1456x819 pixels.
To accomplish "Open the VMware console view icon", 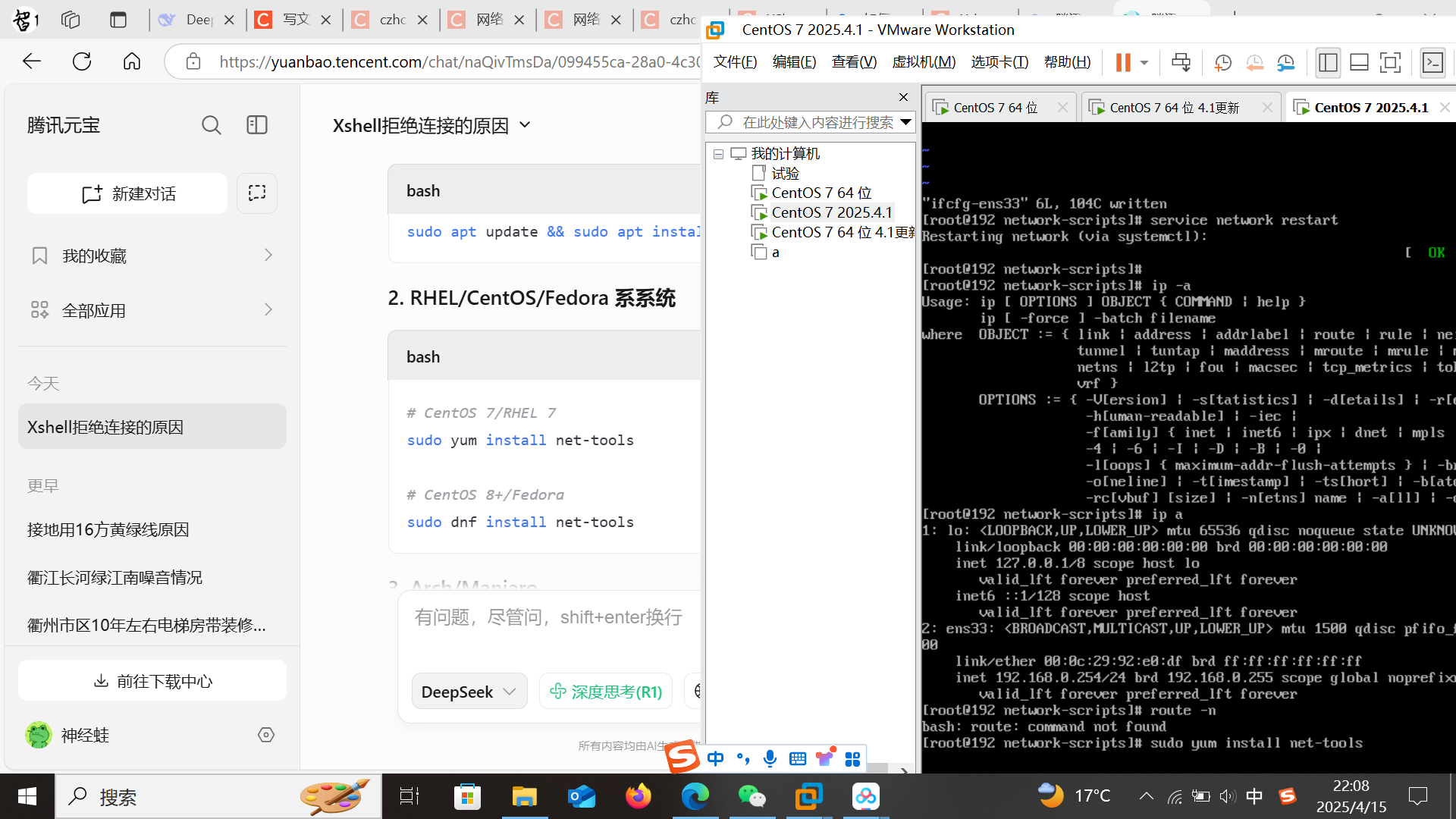I will (1432, 62).
